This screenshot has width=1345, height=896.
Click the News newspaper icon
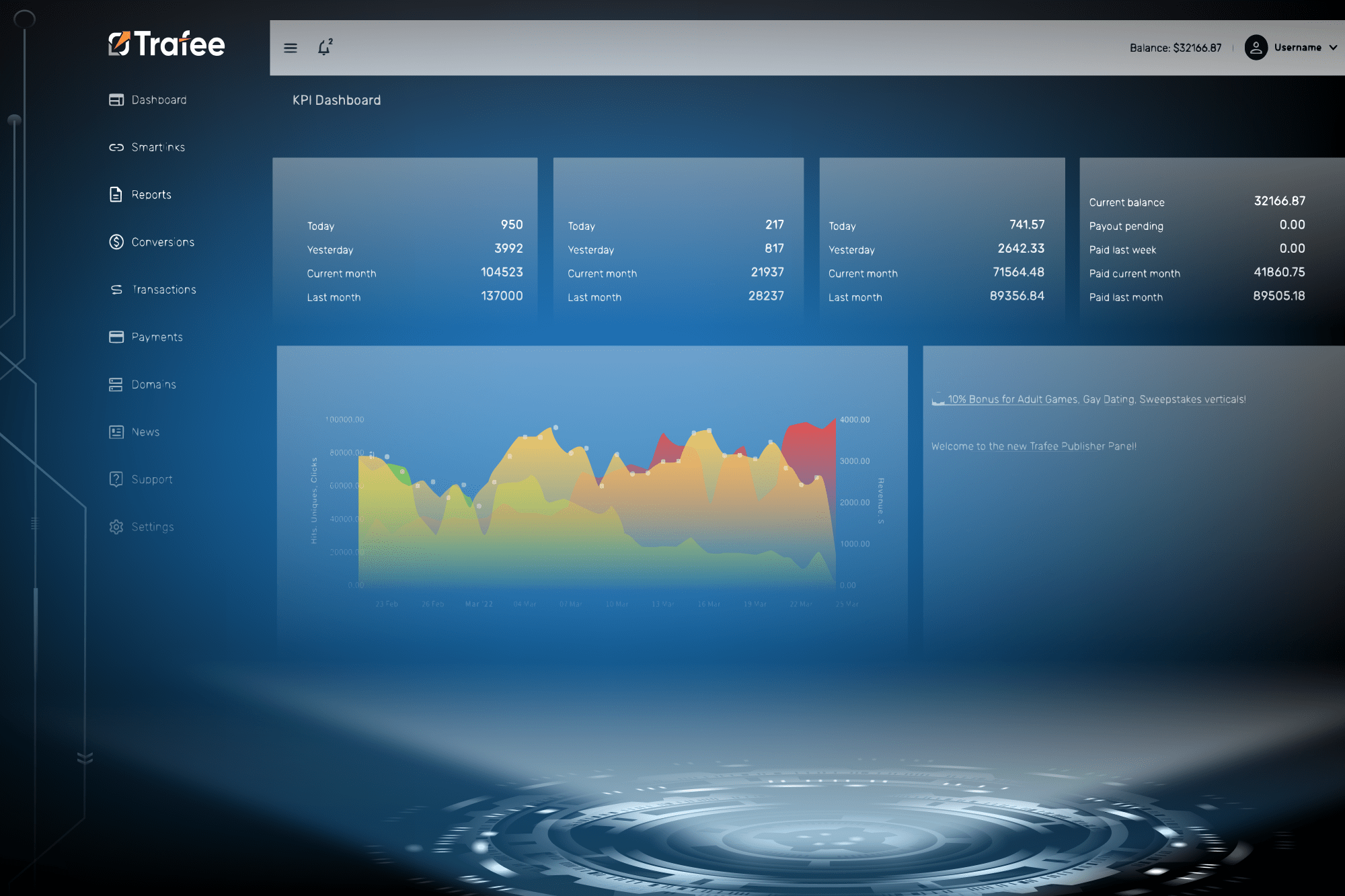(116, 432)
